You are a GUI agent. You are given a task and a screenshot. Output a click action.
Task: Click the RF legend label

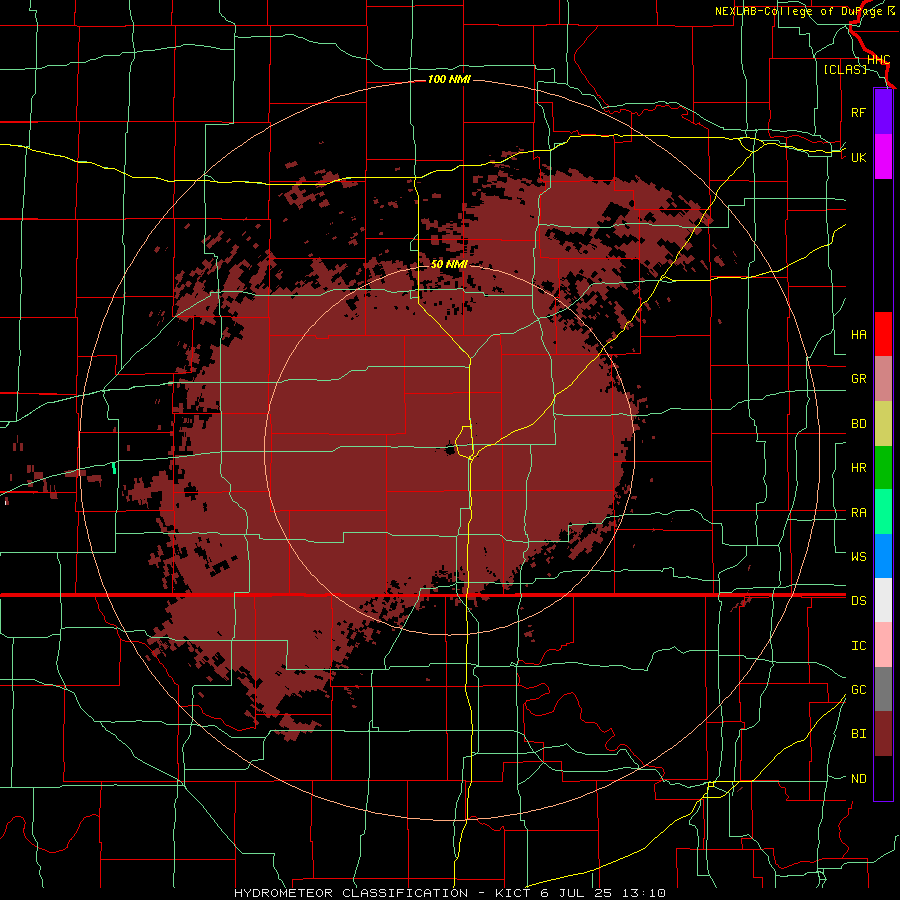(x=858, y=112)
